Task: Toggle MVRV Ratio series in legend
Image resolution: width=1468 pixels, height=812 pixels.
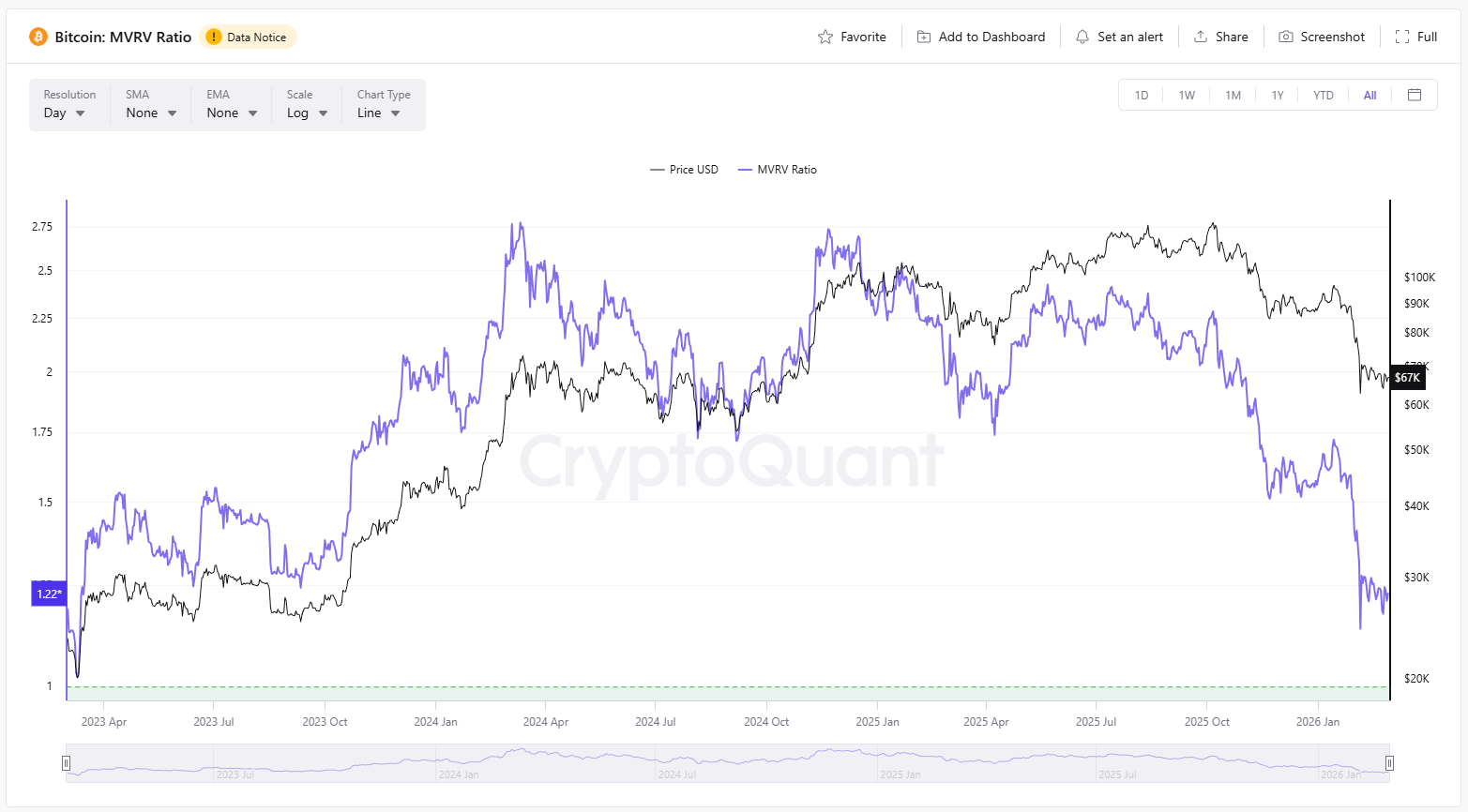Action: (778, 170)
